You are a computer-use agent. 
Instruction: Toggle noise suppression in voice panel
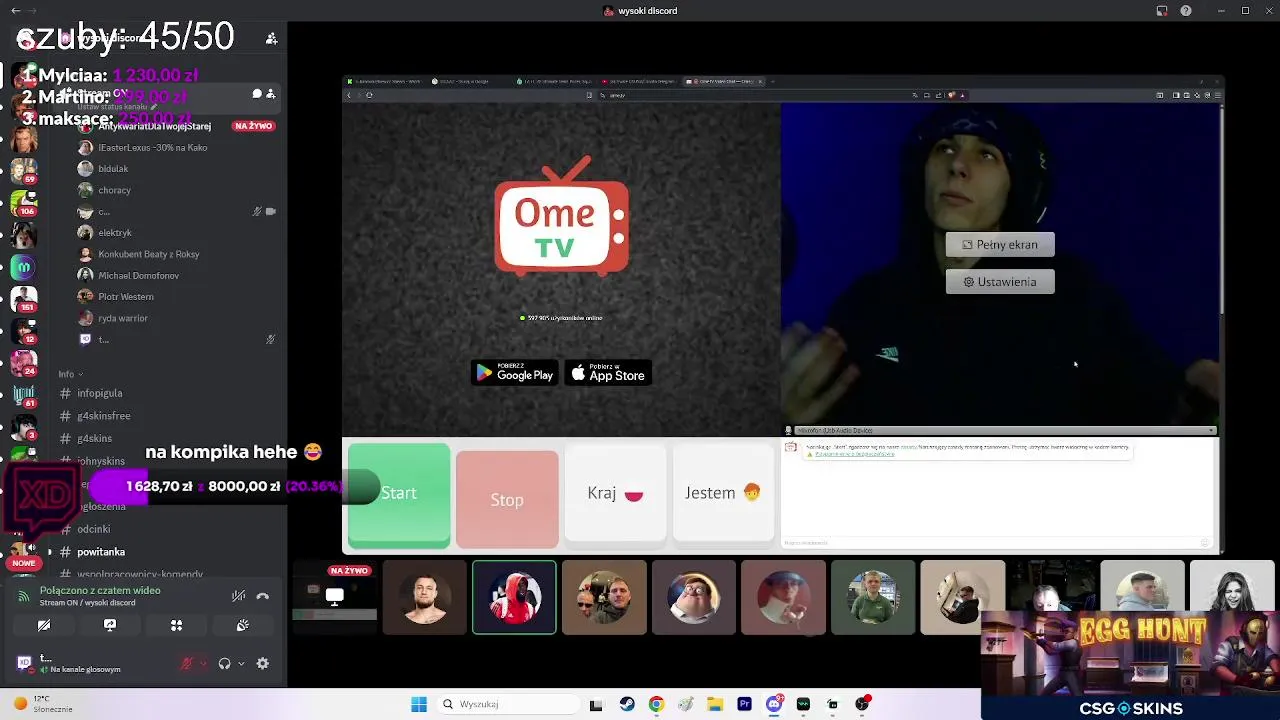click(x=238, y=596)
